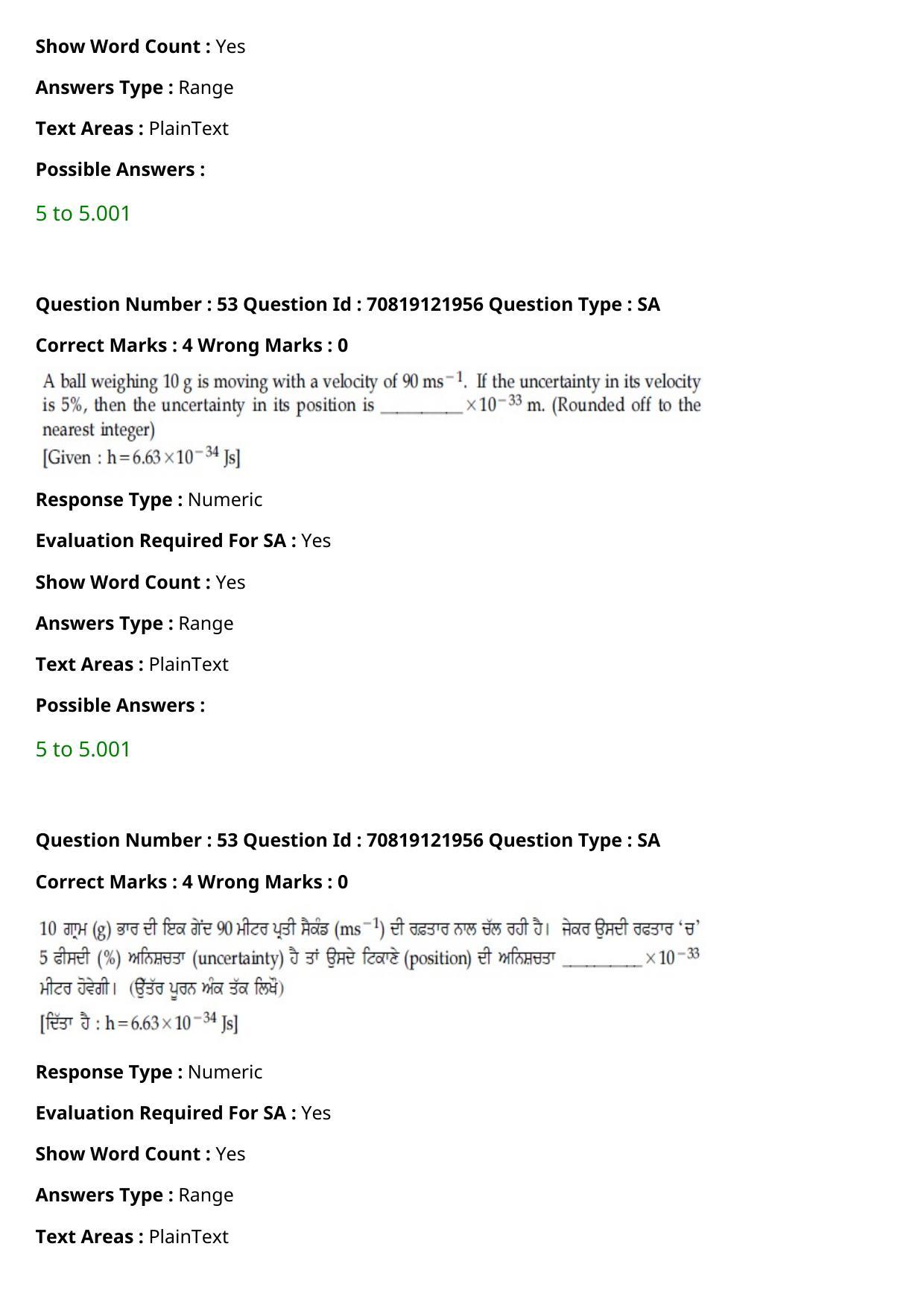Image resolution: width=924 pixels, height=1308 pixels.
Task: Click the English question text about the ball
Action: click(x=371, y=420)
